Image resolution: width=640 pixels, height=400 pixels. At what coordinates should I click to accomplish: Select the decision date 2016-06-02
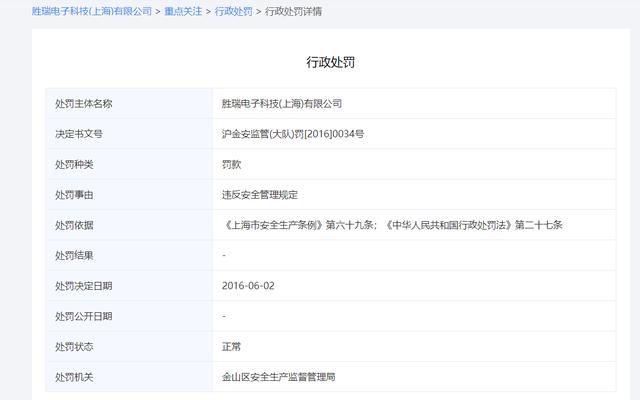[248, 286]
